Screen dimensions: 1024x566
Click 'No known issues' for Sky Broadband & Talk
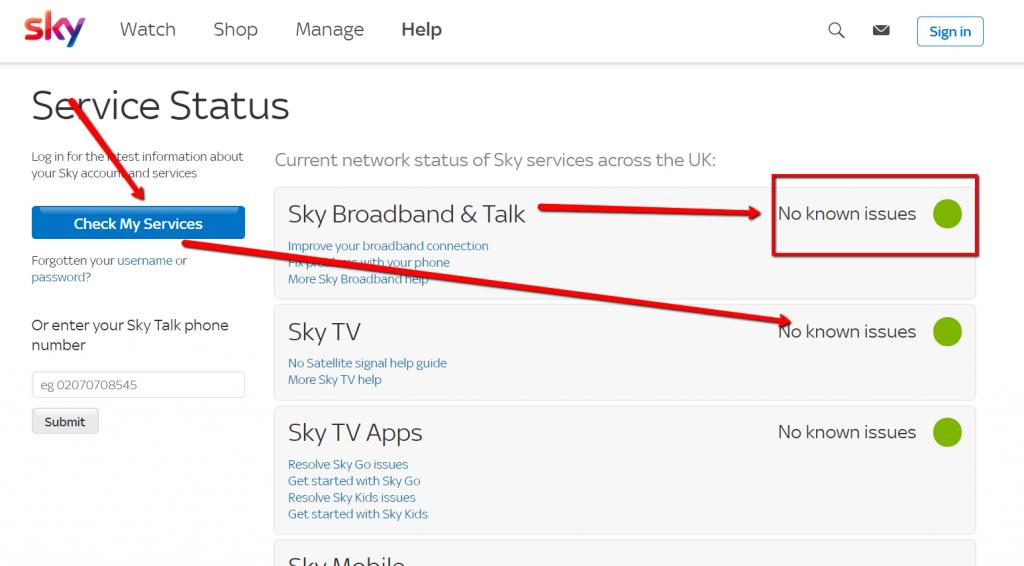point(847,214)
